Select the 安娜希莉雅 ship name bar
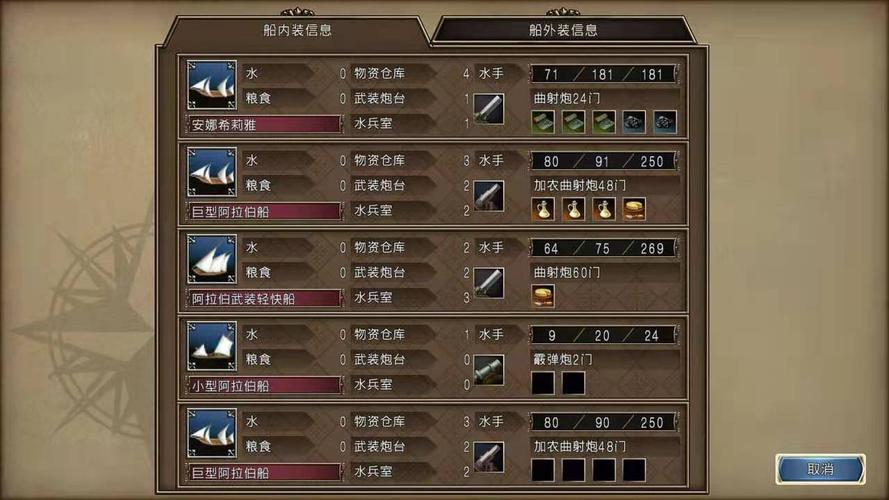Screen dimensions: 889x500 coord(264,124)
